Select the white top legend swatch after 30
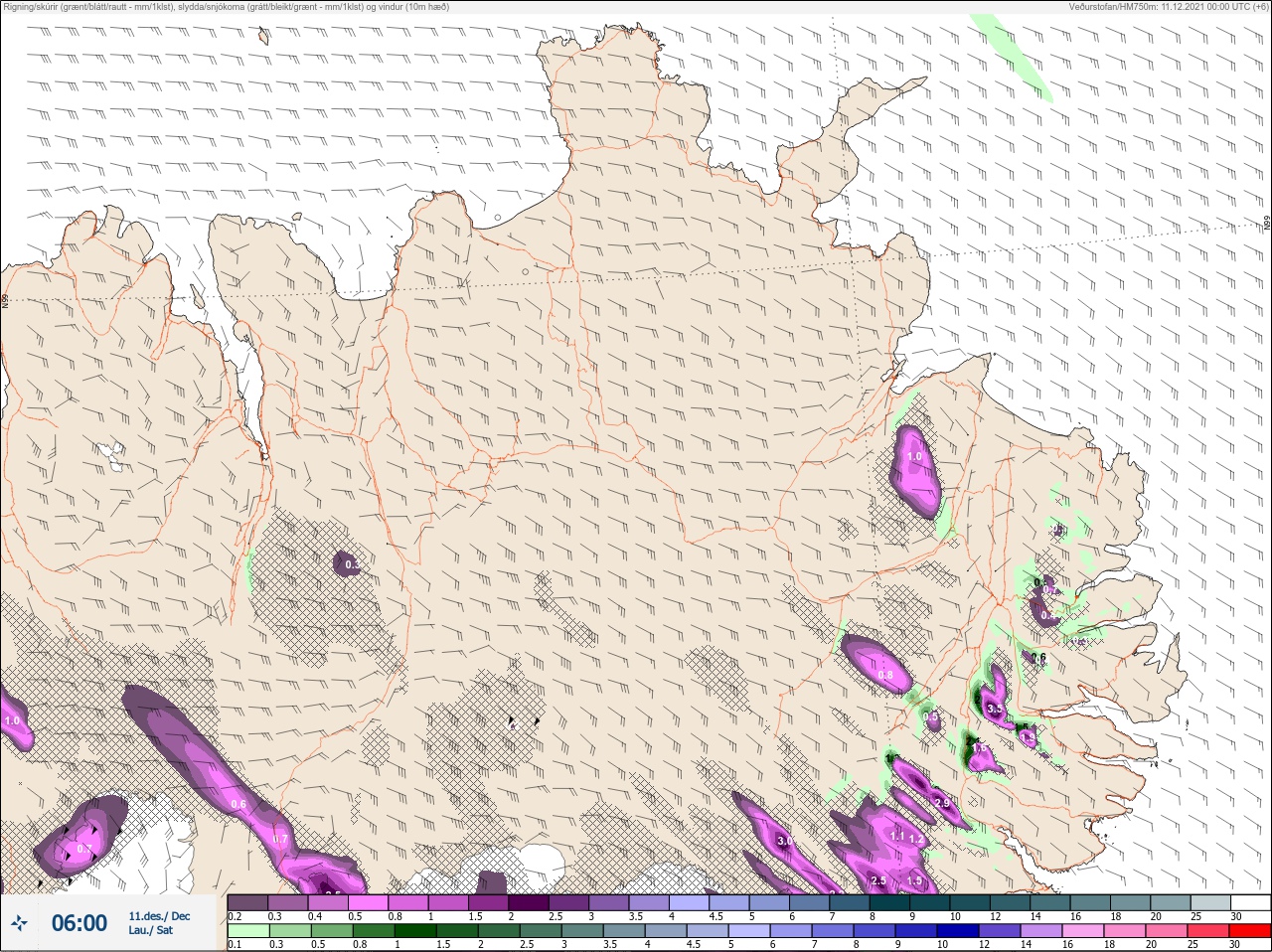 point(1250,902)
